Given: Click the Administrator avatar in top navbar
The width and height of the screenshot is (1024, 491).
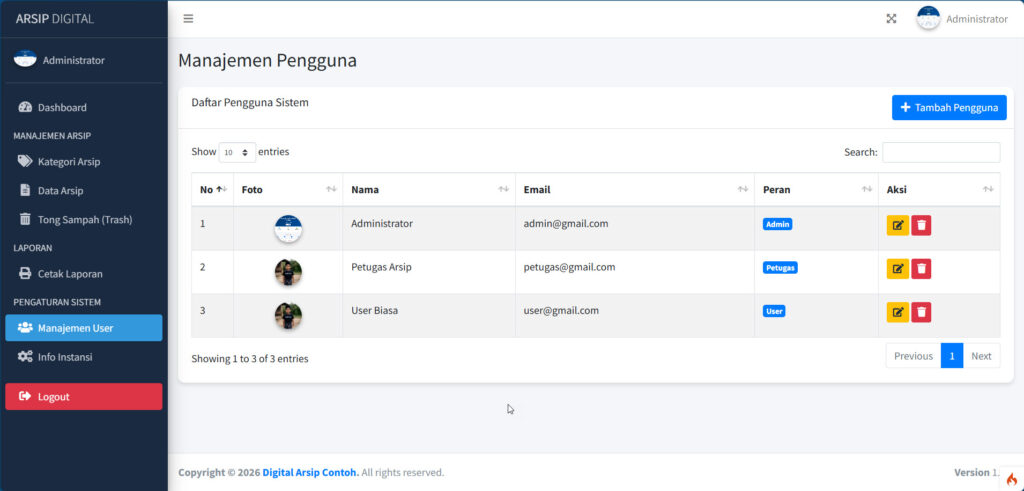Looking at the screenshot, I should click(x=928, y=19).
